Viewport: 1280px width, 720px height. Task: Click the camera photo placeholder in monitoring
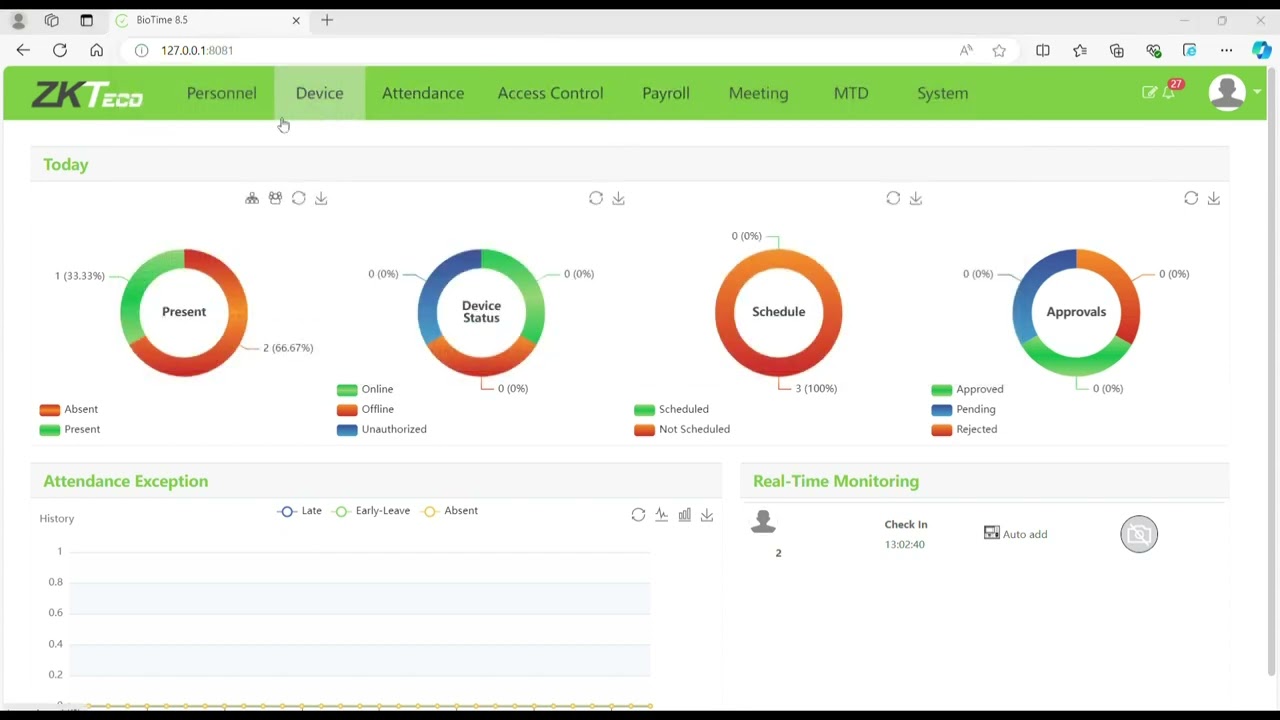click(1139, 534)
